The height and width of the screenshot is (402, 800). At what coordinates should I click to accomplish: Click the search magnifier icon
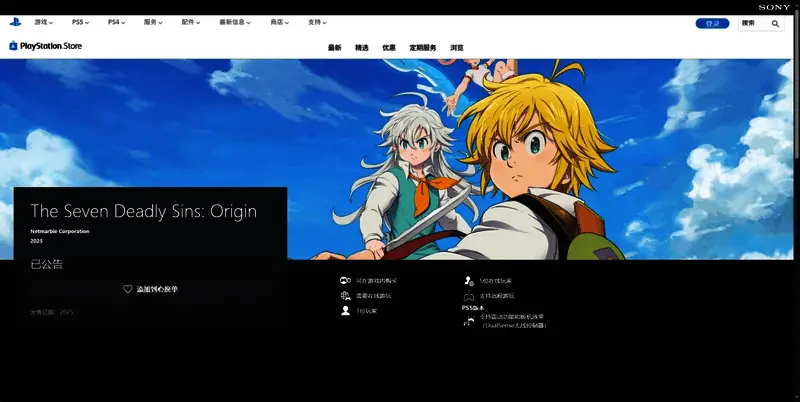[x=775, y=23]
